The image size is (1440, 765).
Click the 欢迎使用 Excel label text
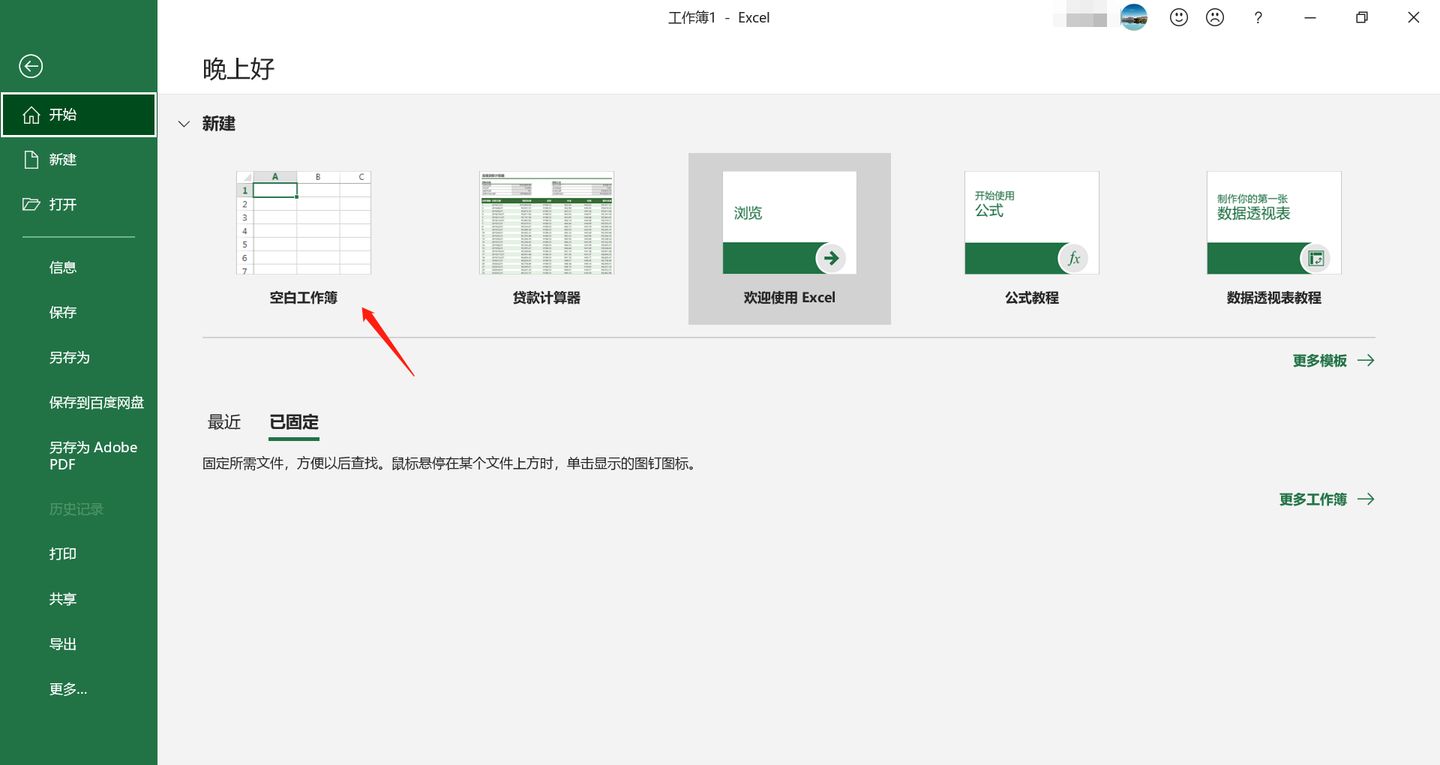point(789,297)
